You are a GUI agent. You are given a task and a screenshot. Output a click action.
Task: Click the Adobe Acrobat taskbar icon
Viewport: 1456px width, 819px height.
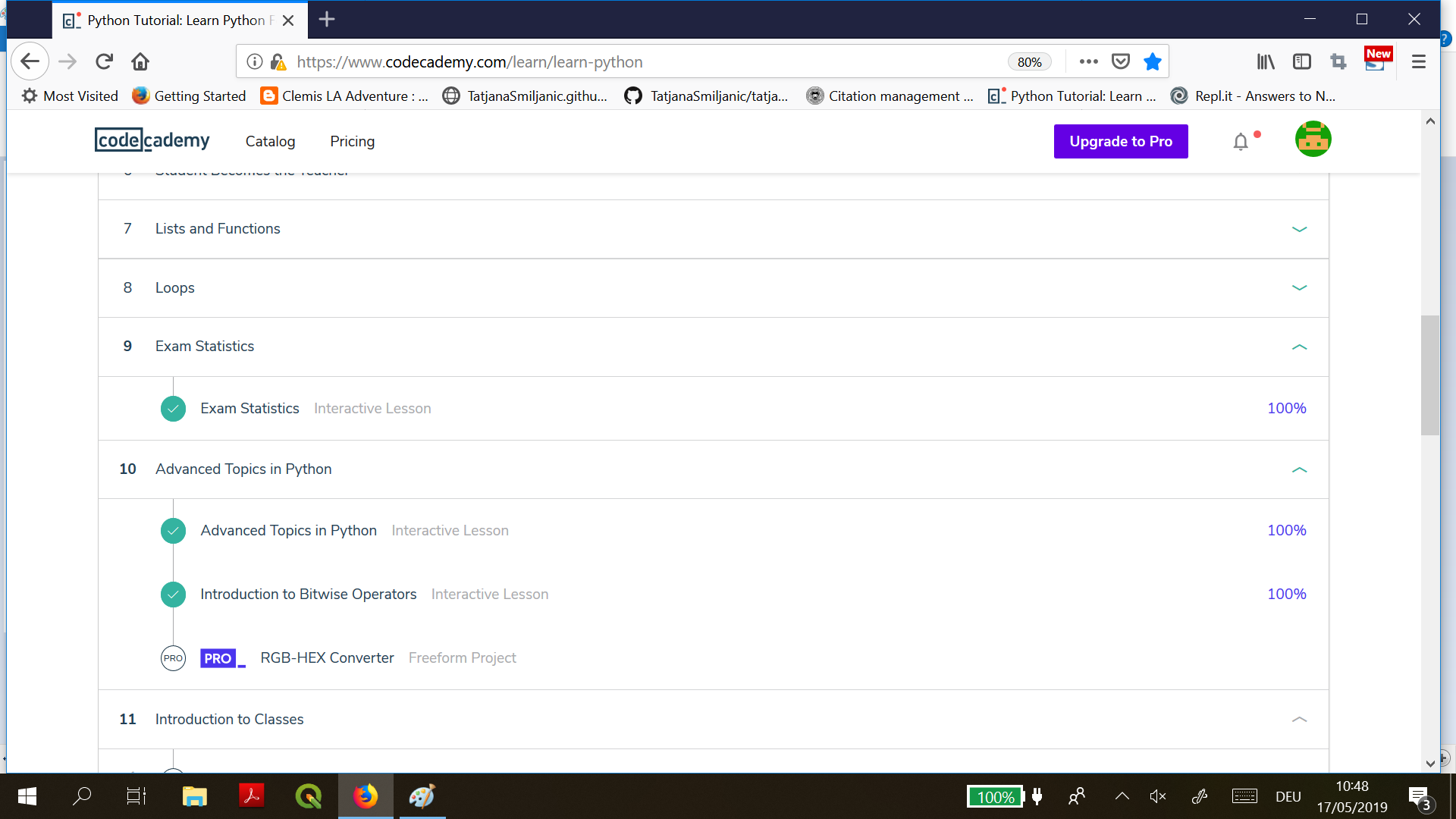pos(253,796)
